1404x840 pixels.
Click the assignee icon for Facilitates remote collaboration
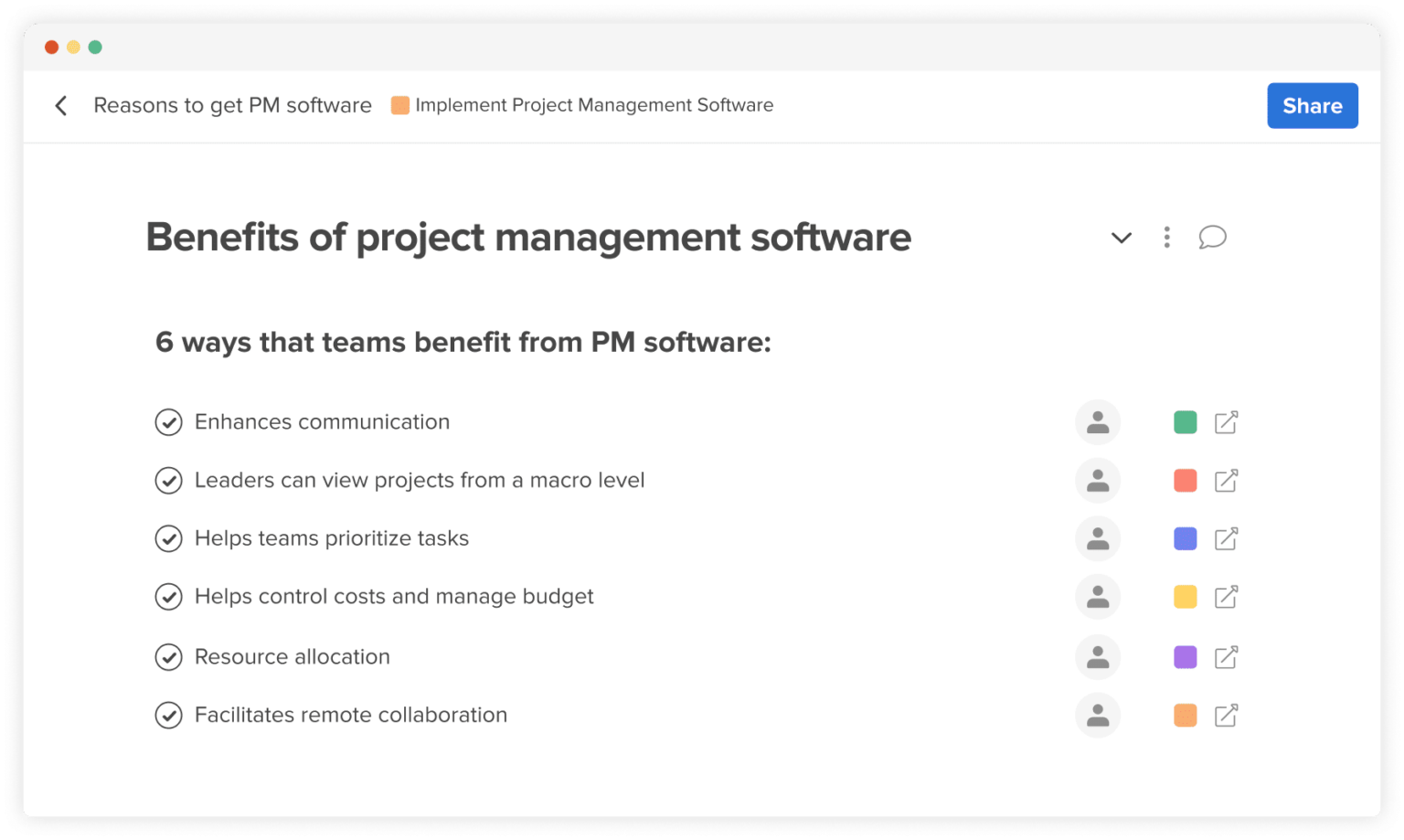pos(1098,715)
